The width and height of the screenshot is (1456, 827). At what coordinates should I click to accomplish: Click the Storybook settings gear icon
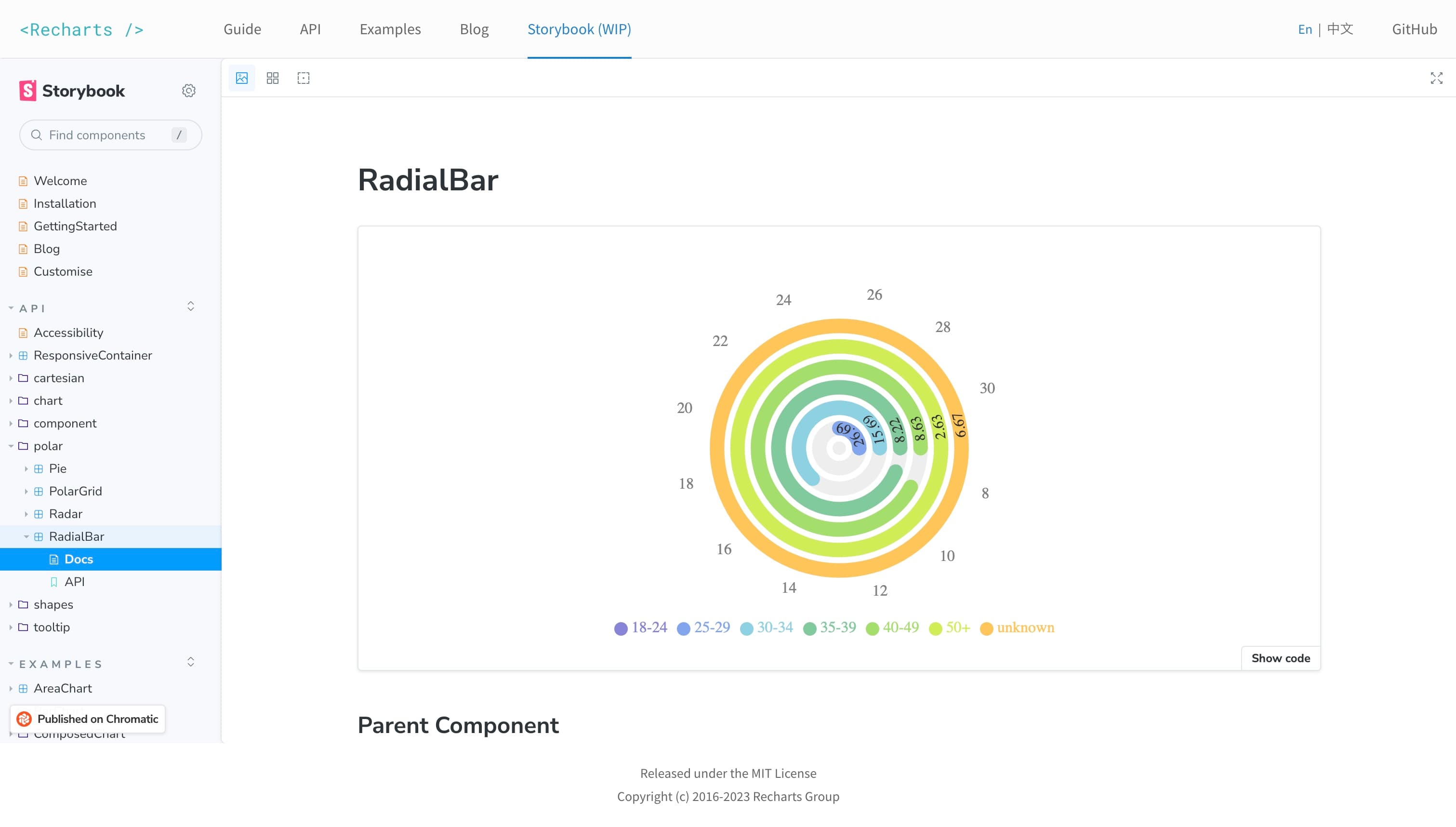pyautogui.click(x=189, y=91)
